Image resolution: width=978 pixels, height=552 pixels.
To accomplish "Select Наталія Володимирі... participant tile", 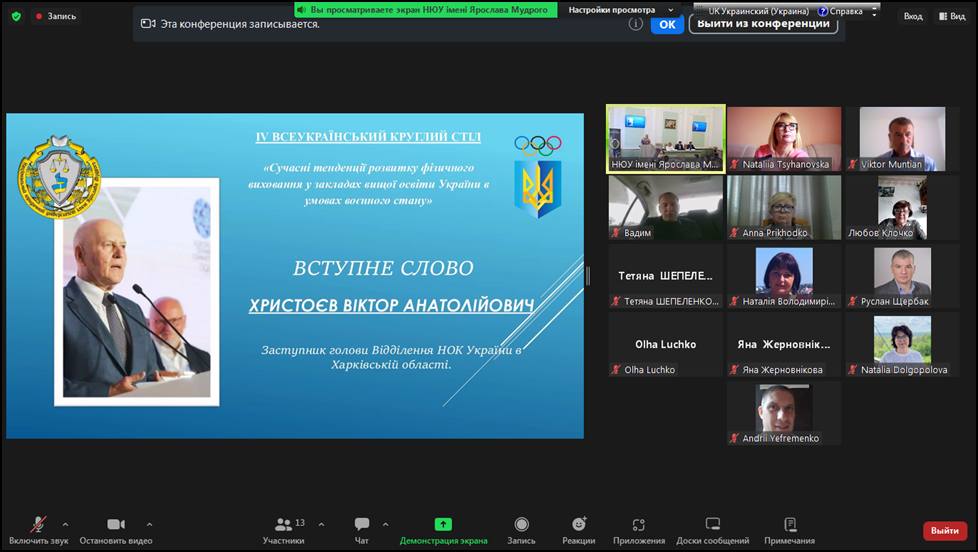I will tap(784, 276).
